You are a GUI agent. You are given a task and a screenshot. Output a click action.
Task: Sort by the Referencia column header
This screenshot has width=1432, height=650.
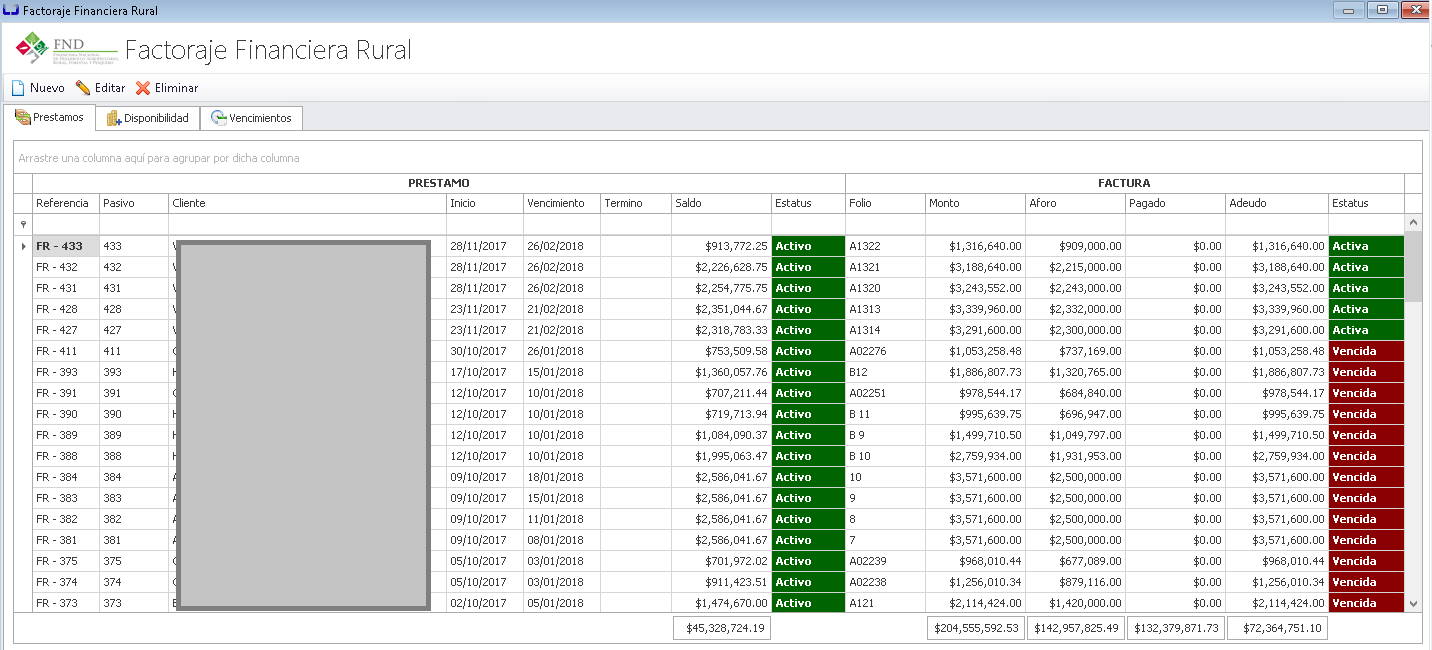pyautogui.click(x=66, y=203)
